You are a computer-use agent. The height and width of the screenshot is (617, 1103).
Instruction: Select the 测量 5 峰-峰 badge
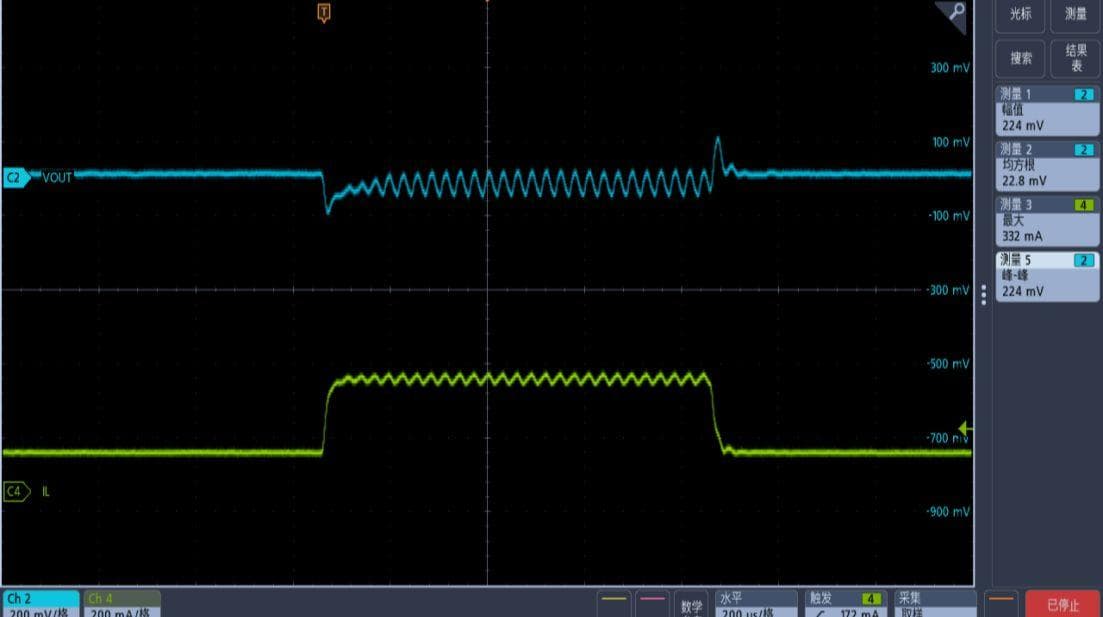(1047, 276)
